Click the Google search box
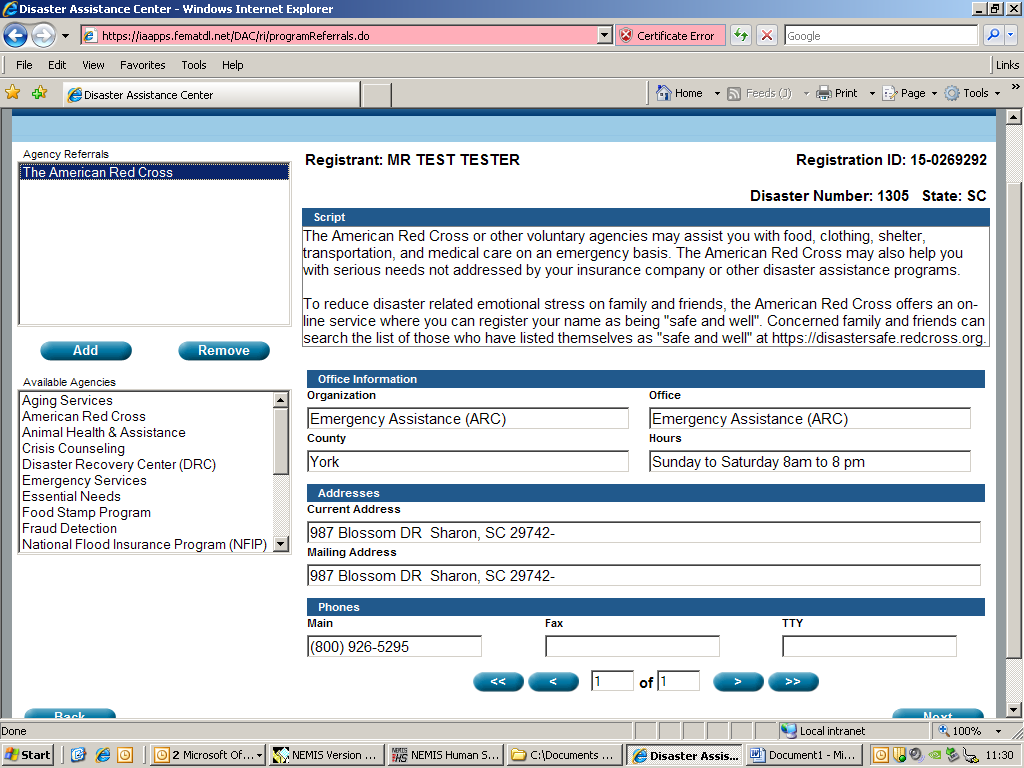This screenshot has width=1024, height=768. pos(881,36)
